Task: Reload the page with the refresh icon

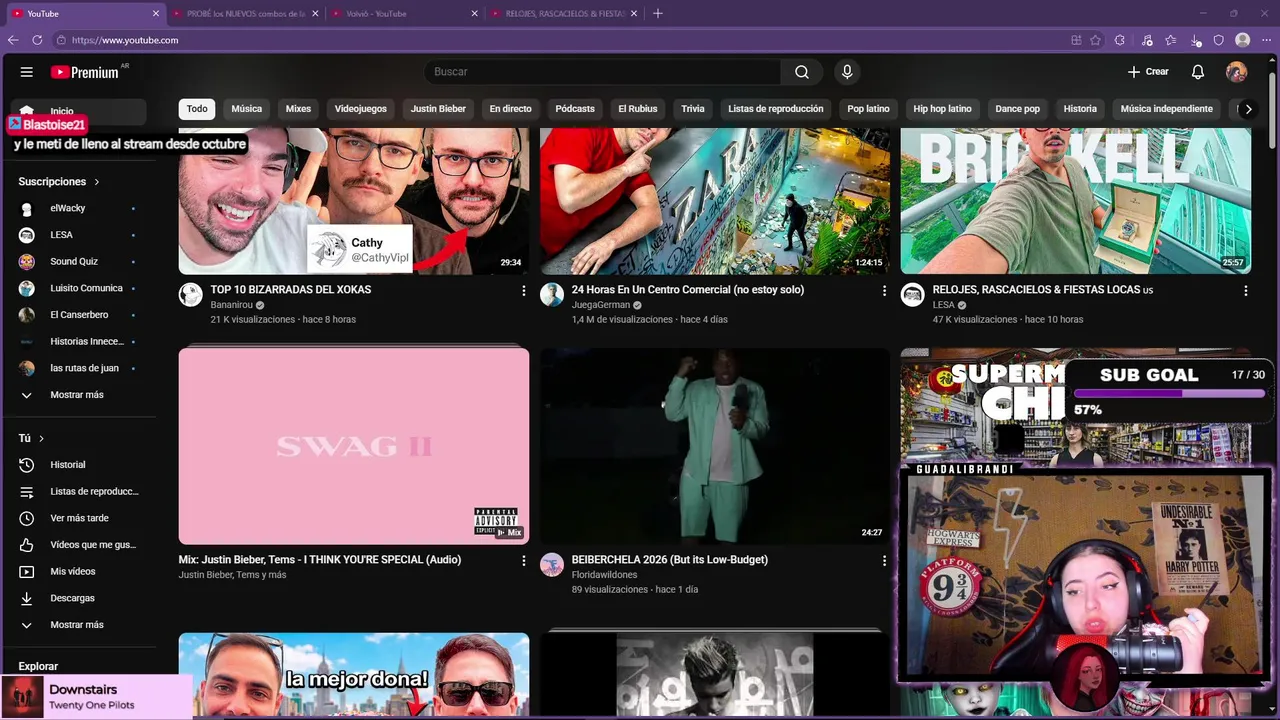Action: (37, 40)
